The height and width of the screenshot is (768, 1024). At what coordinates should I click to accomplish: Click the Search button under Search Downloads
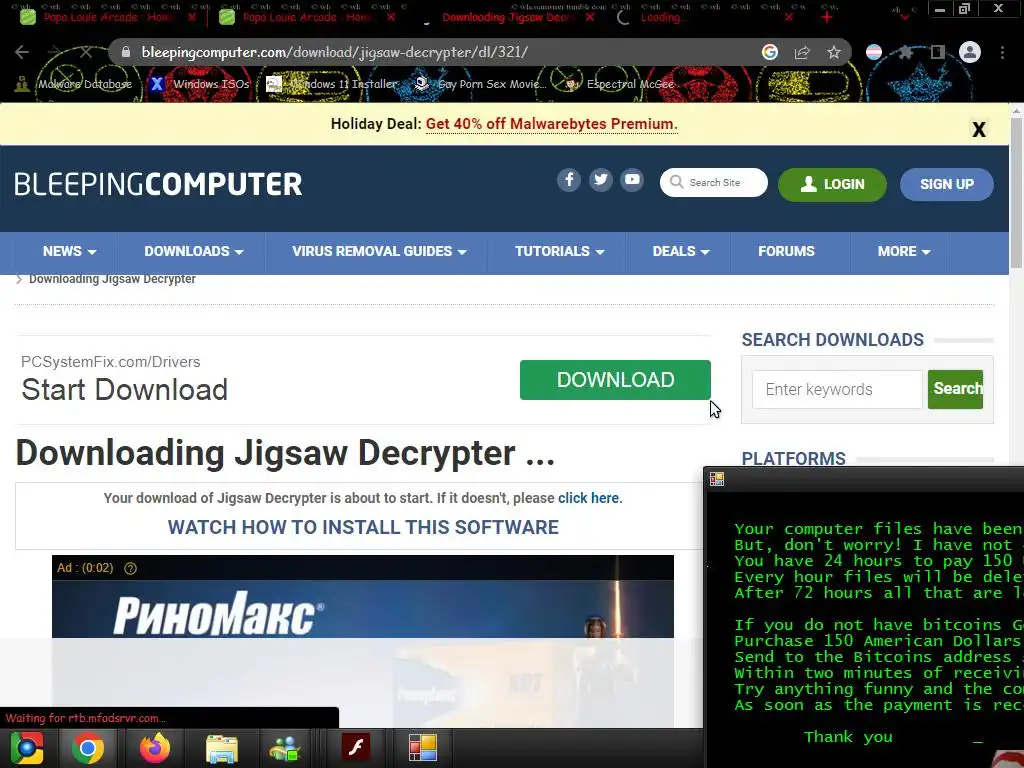pos(955,389)
